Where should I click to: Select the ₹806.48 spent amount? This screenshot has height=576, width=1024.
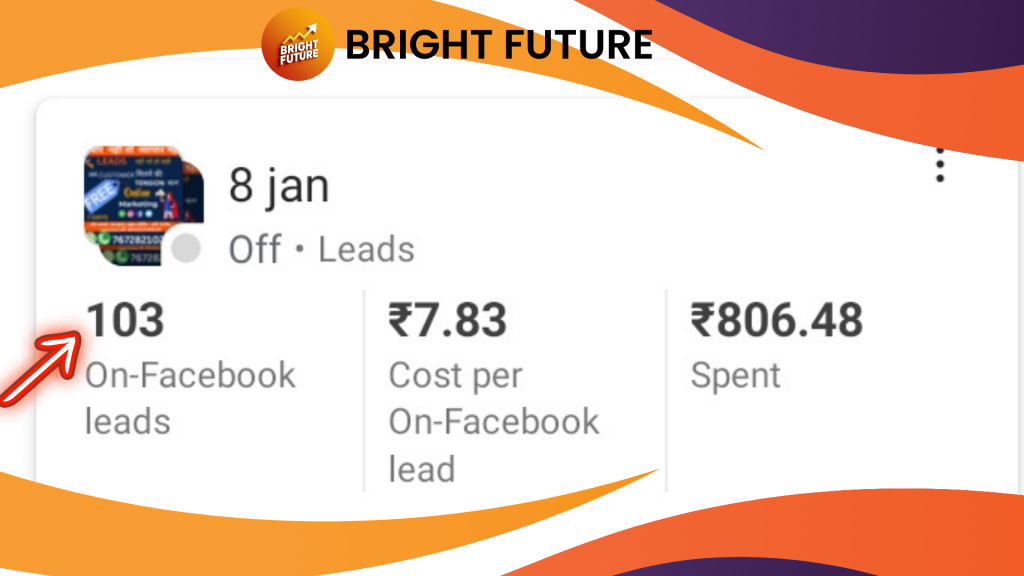click(776, 322)
